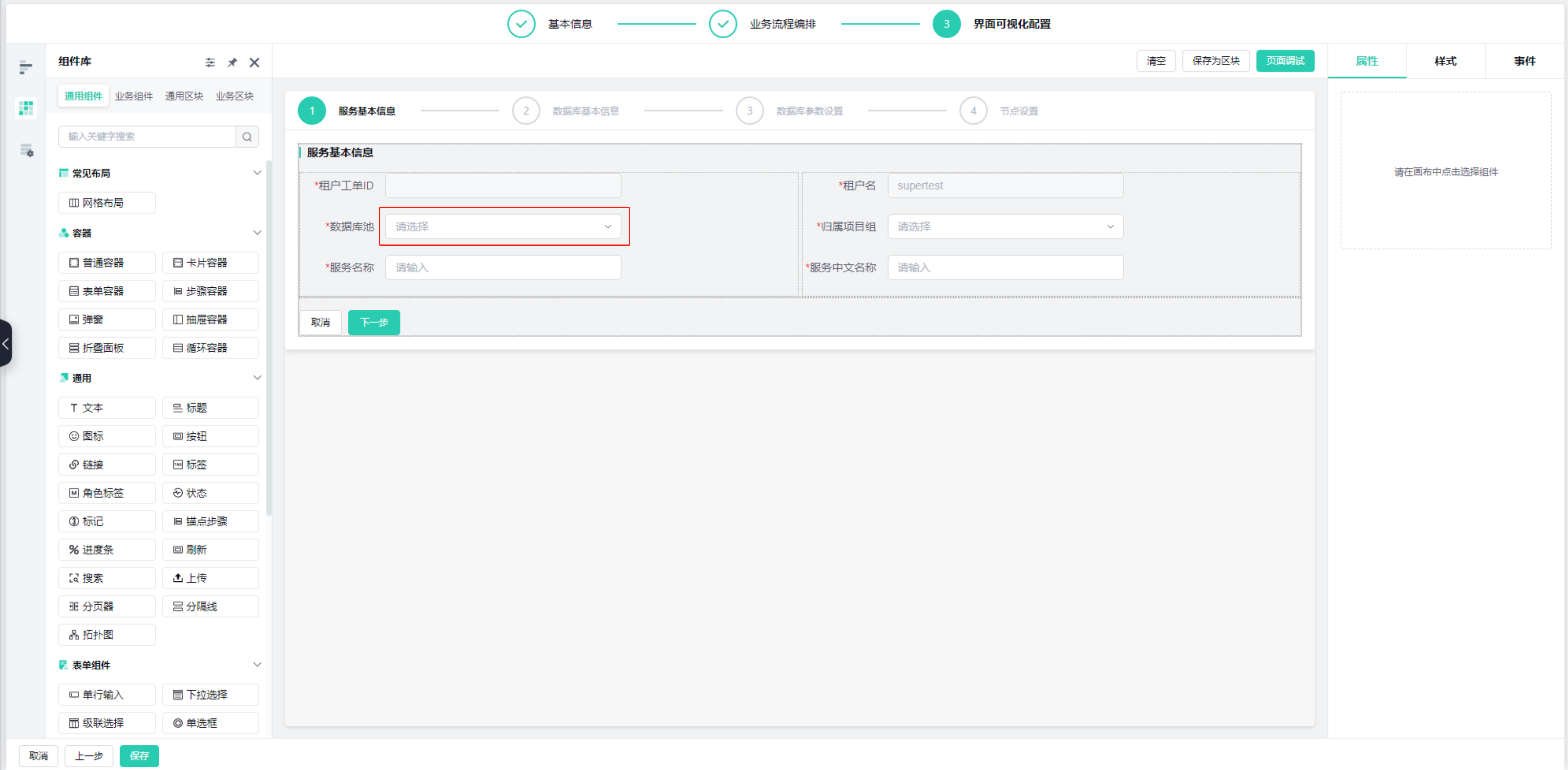Collapse the 常见布局 section
This screenshot has height=770, width=1568.
click(257, 173)
